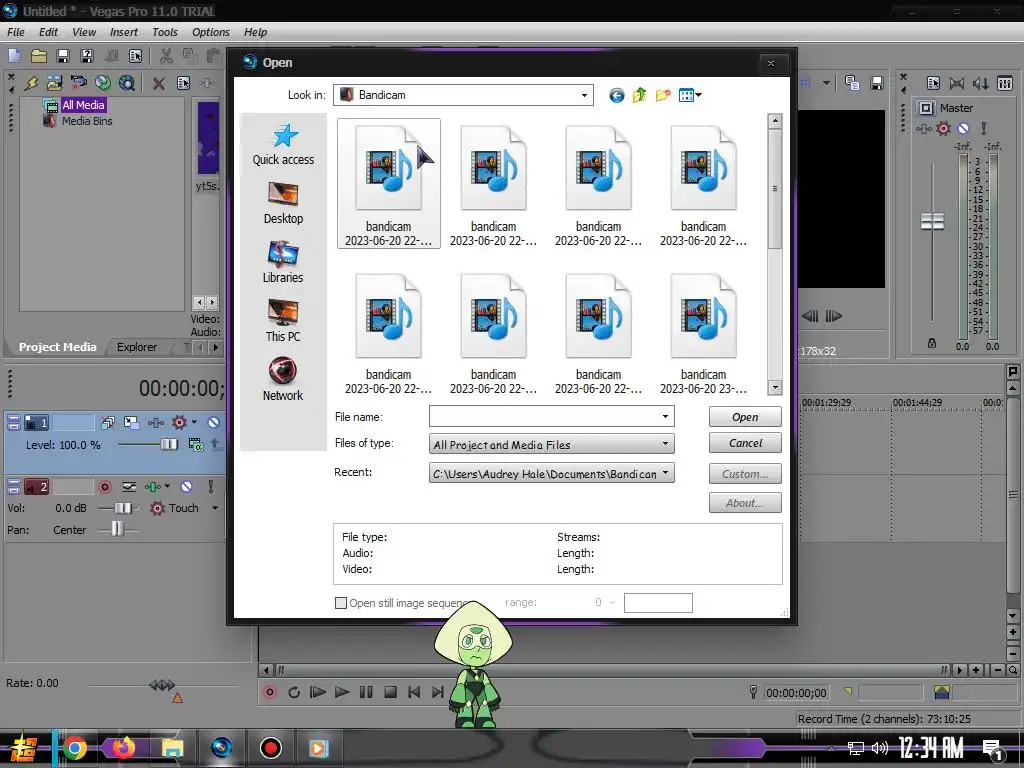Toggle Master bus mute icon
The width and height of the screenshot is (1024, 768).
pos(963,129)
